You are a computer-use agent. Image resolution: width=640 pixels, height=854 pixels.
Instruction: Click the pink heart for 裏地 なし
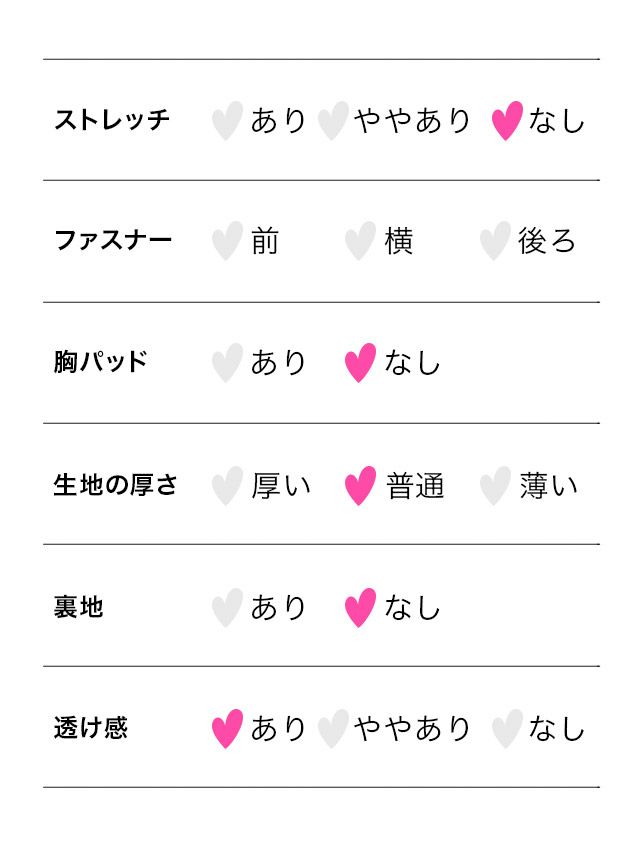360,607
